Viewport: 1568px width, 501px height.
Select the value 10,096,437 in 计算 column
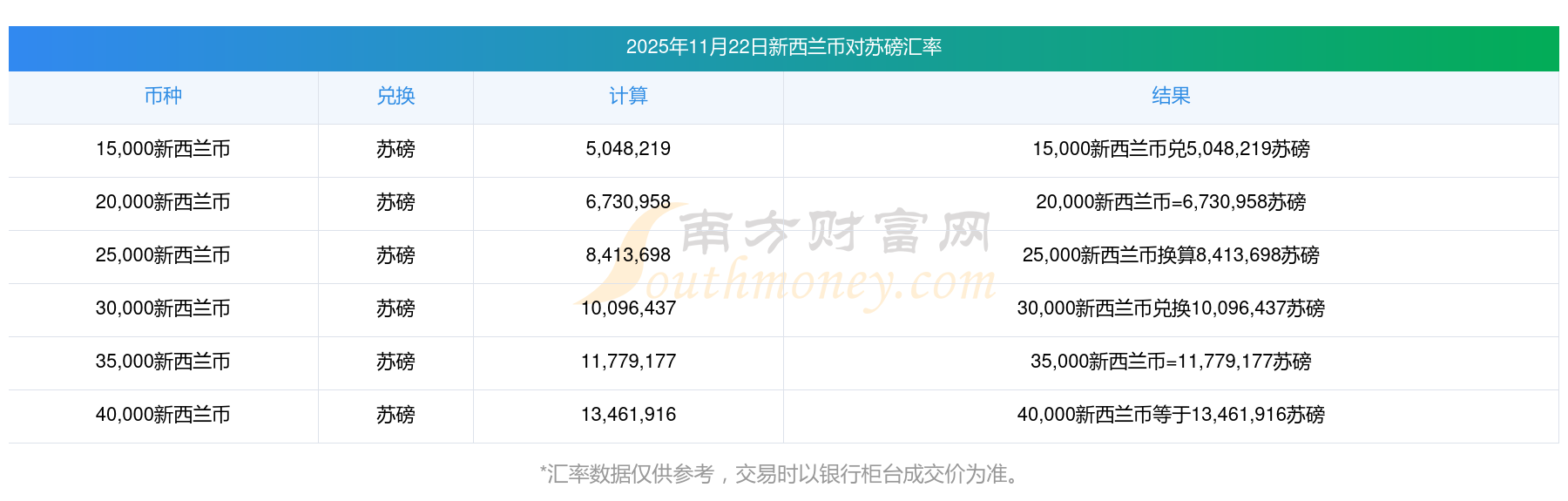coord(628,308)
